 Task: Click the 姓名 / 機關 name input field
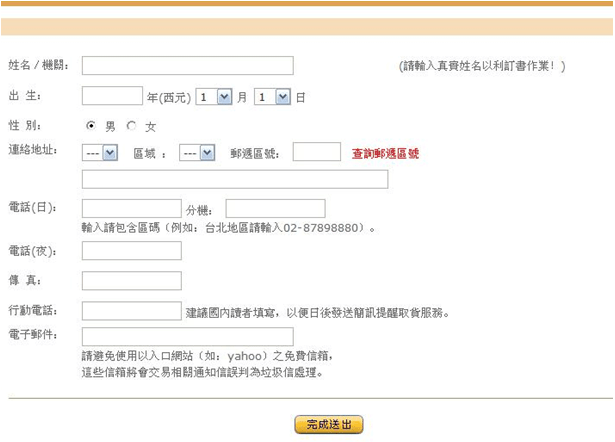(x=187, y=66)
